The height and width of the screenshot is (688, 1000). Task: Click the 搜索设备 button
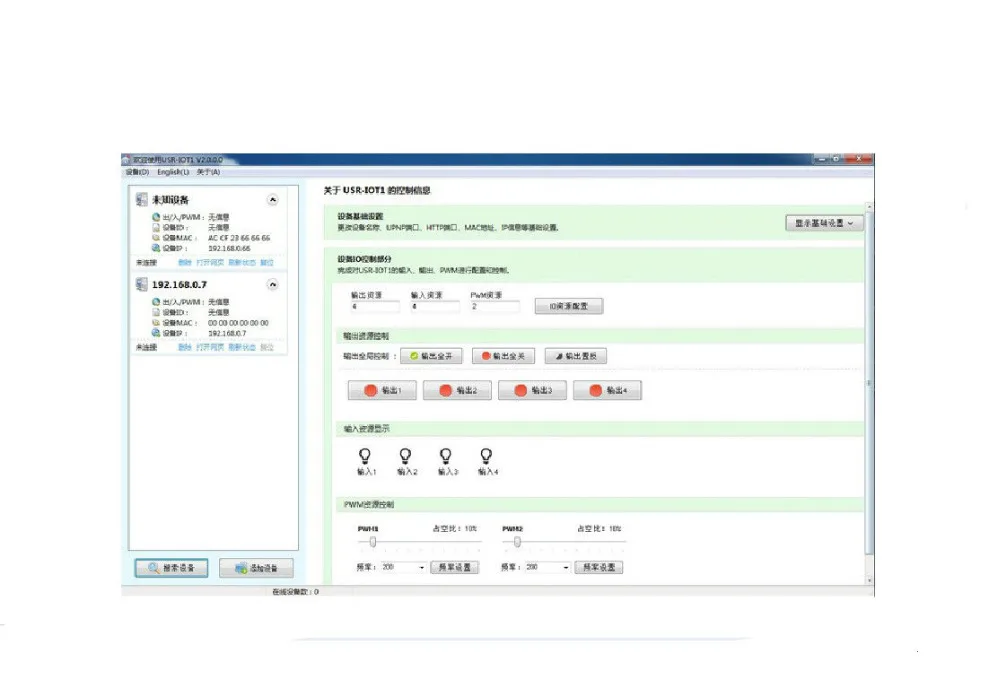tap(172, 567)
